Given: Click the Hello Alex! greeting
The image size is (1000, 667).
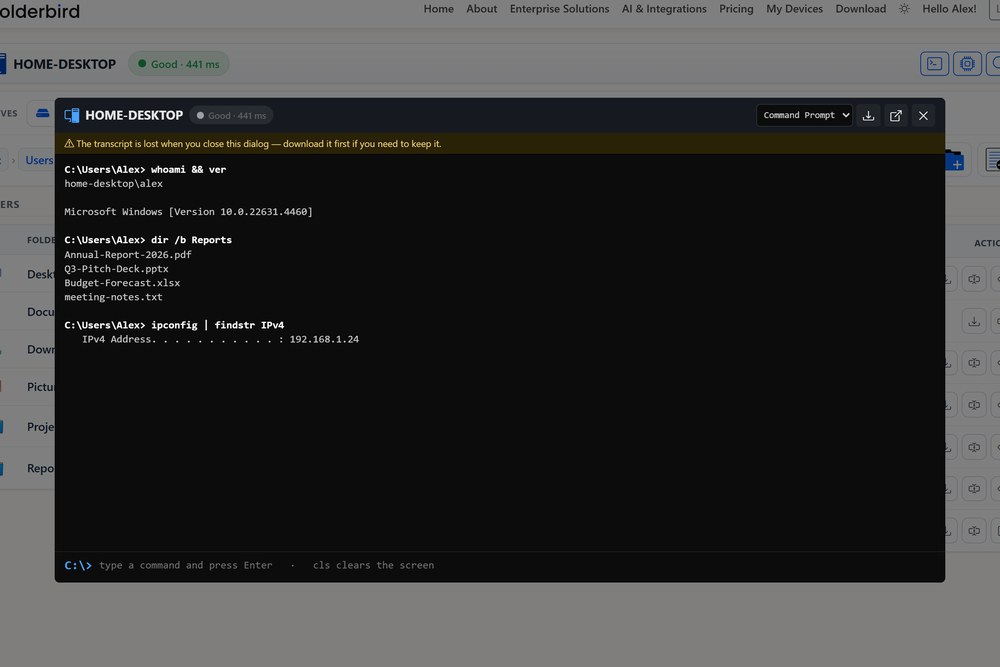Looking at the screenshot, I should (x=949, y=9).
